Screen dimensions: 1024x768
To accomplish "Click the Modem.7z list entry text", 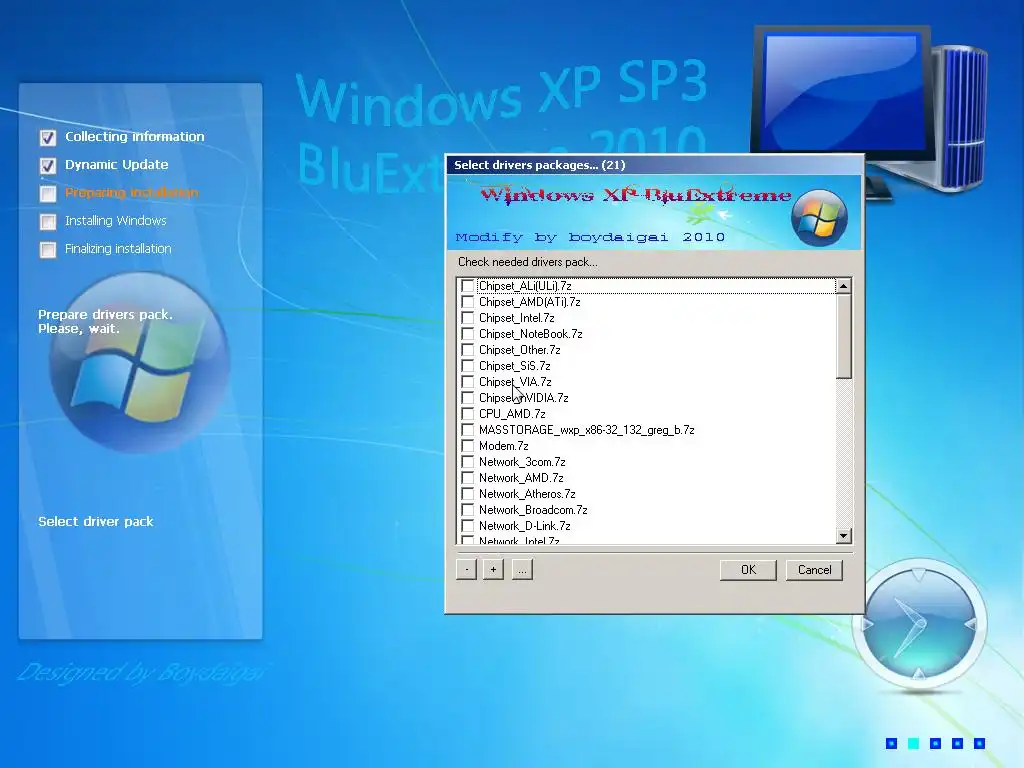I will pos(504,446).
